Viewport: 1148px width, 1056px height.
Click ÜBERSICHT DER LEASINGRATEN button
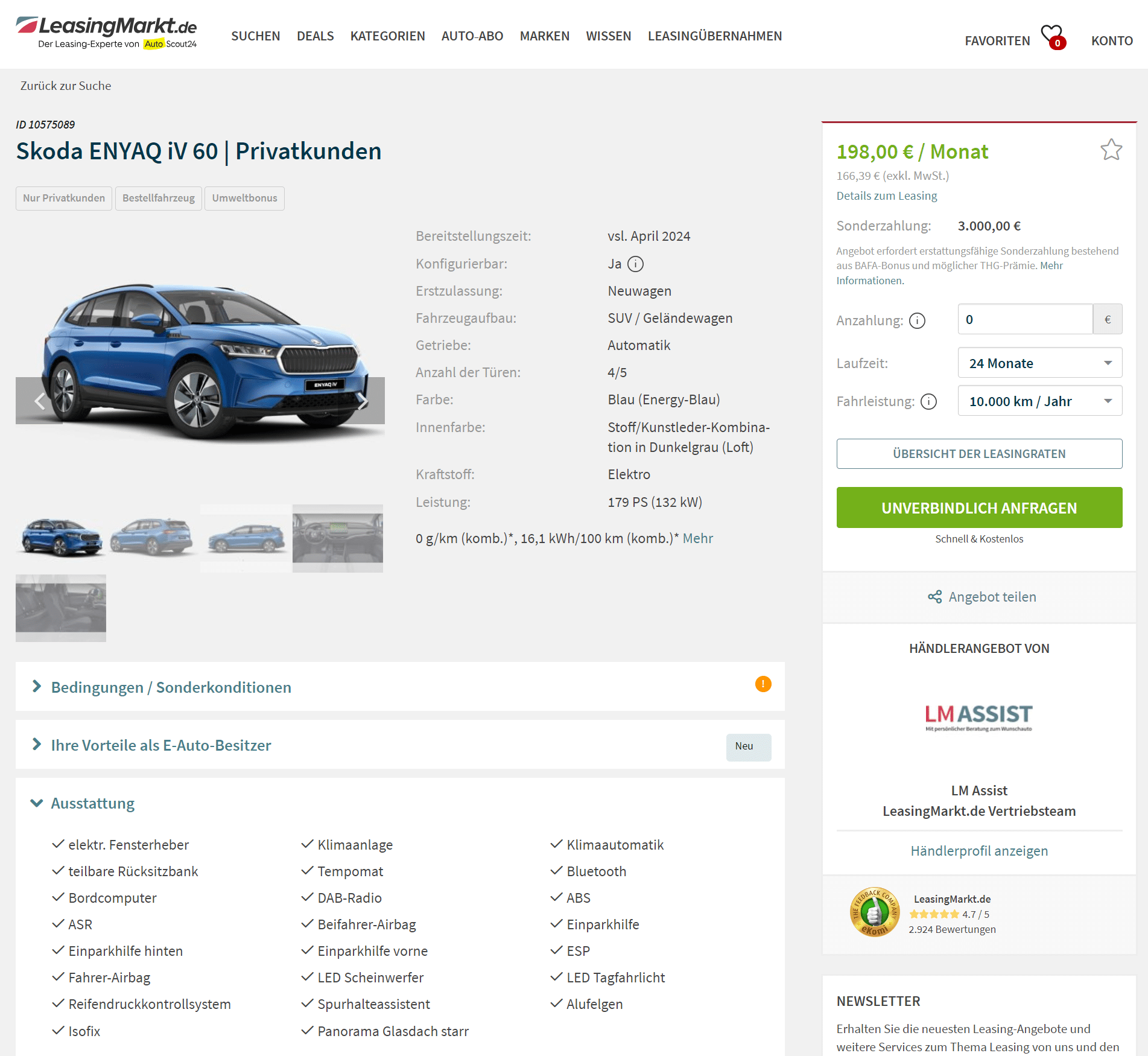[978, 454]
